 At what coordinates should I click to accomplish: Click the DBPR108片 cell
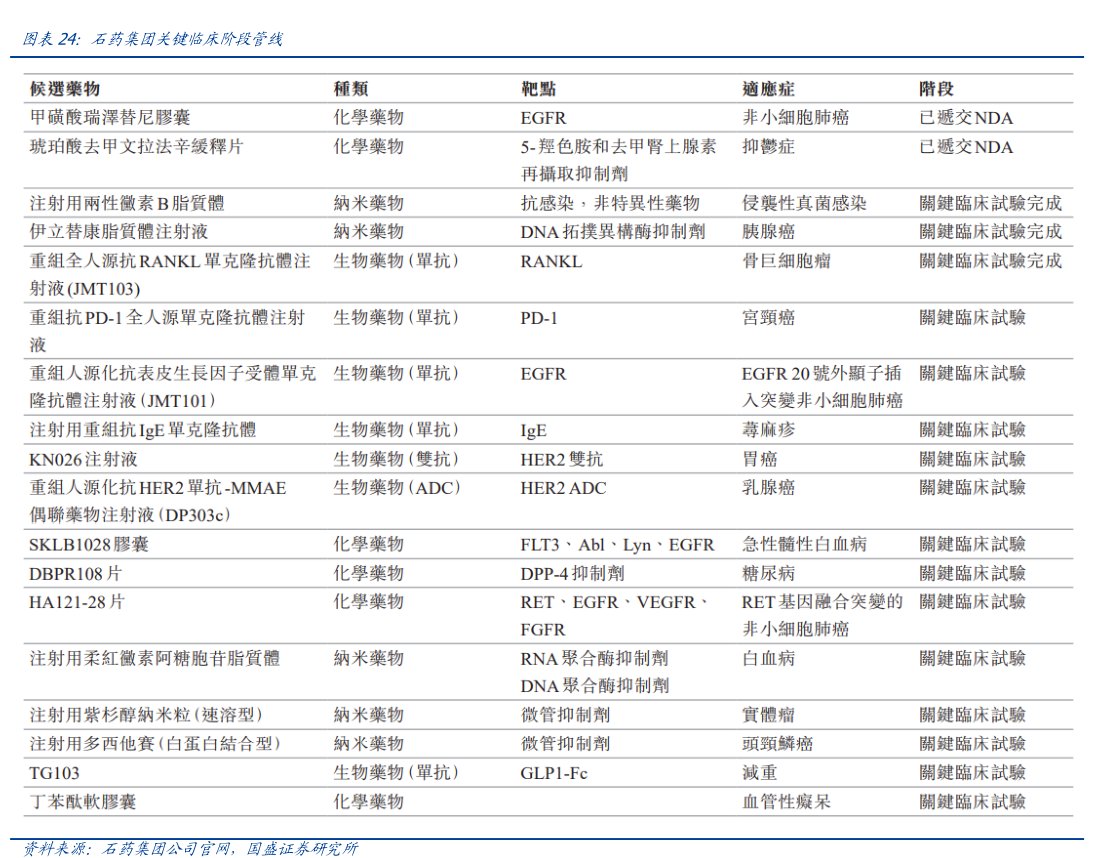point(75,574)
